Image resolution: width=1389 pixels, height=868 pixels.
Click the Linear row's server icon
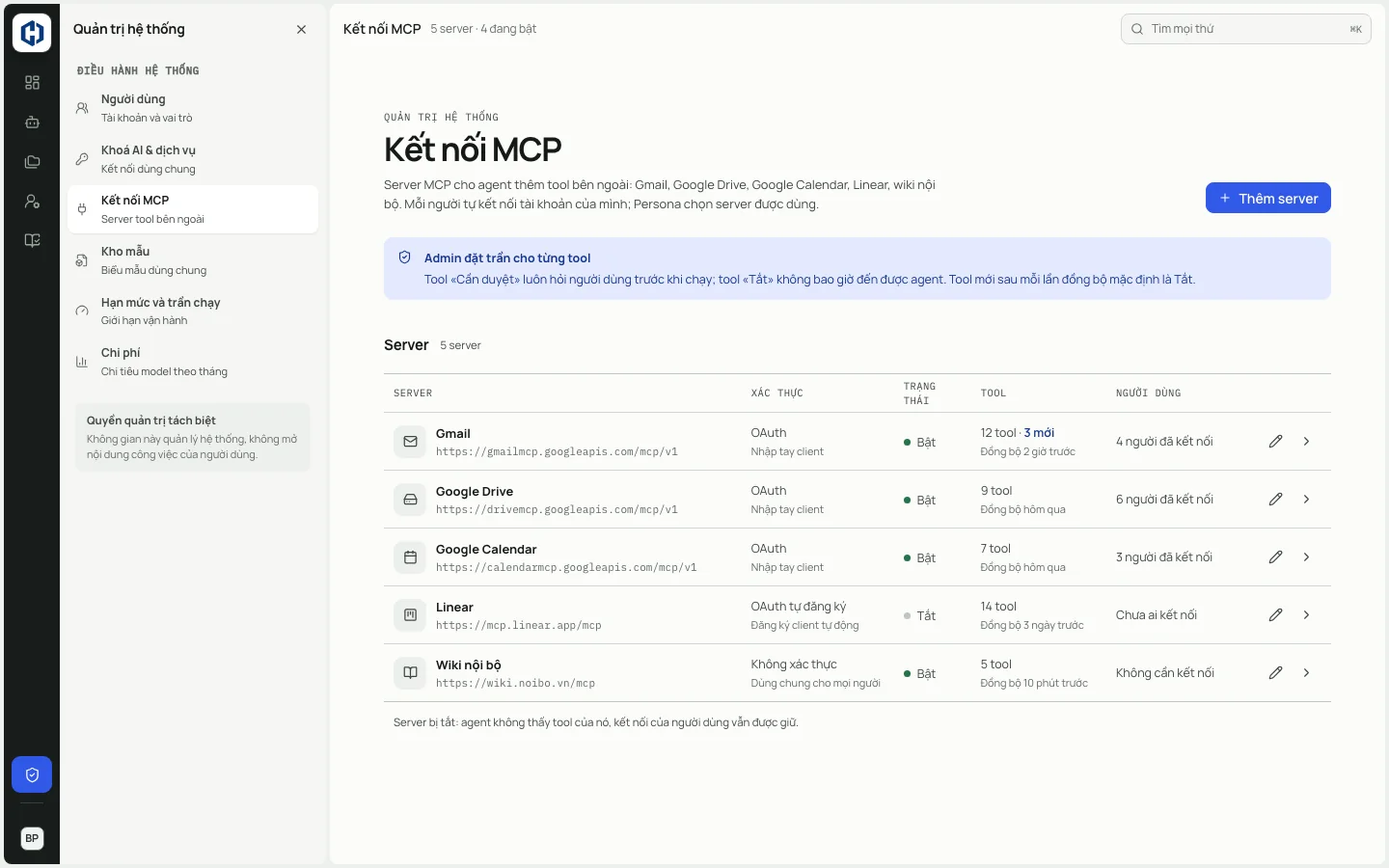[410, 615]
